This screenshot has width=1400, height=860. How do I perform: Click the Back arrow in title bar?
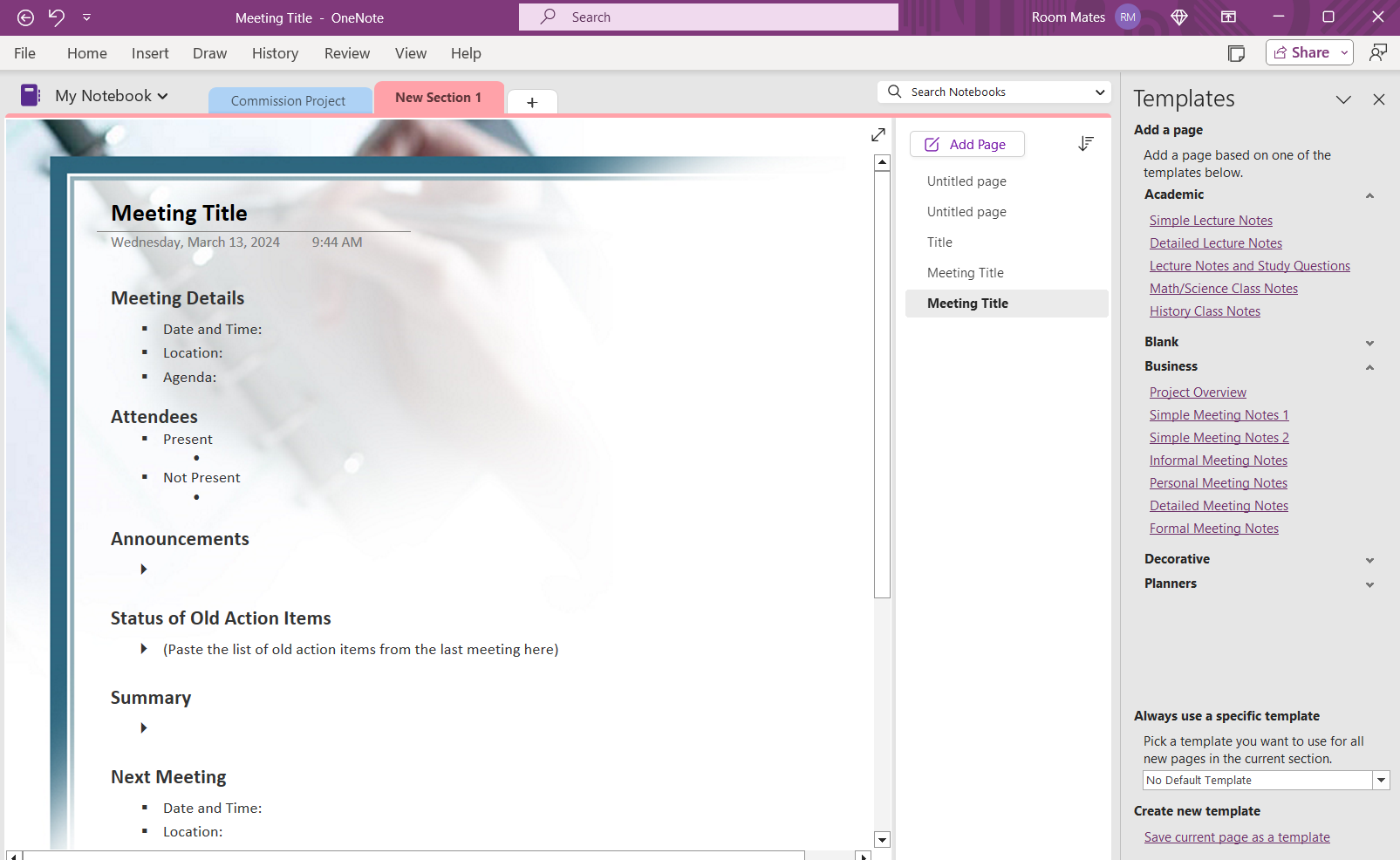(25, 17)
